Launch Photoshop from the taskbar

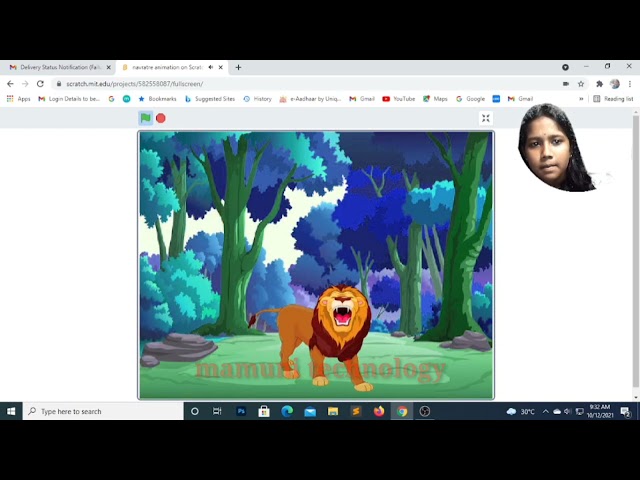pos(241,411)
